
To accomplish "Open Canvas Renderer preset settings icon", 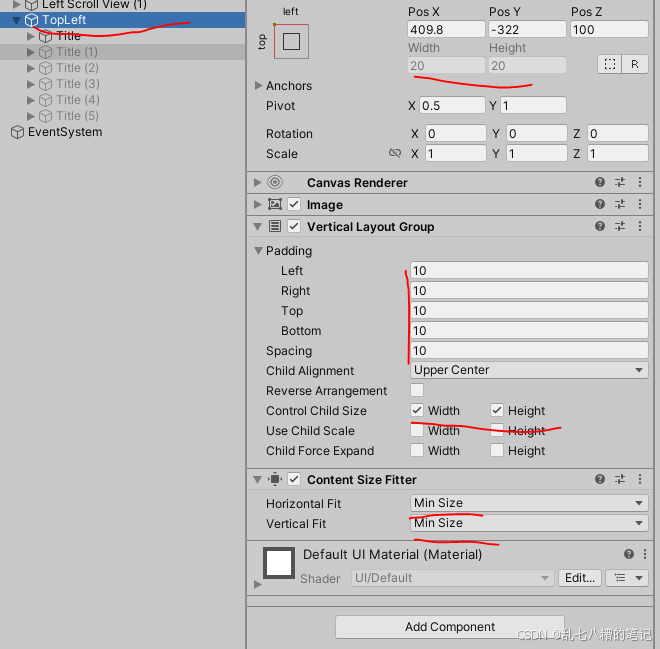I will point(620,182).
